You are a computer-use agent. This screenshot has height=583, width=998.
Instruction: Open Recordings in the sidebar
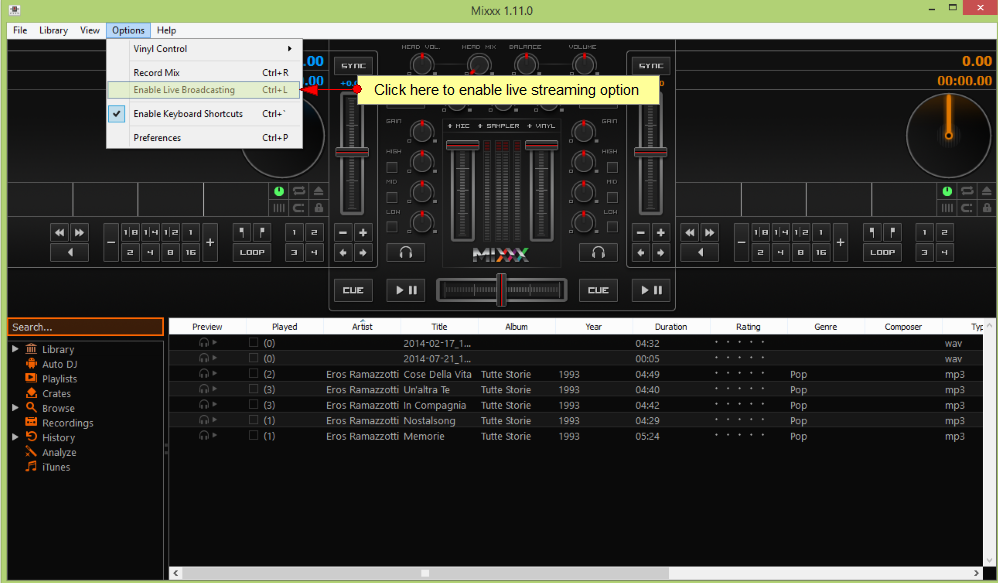(67, 423)
